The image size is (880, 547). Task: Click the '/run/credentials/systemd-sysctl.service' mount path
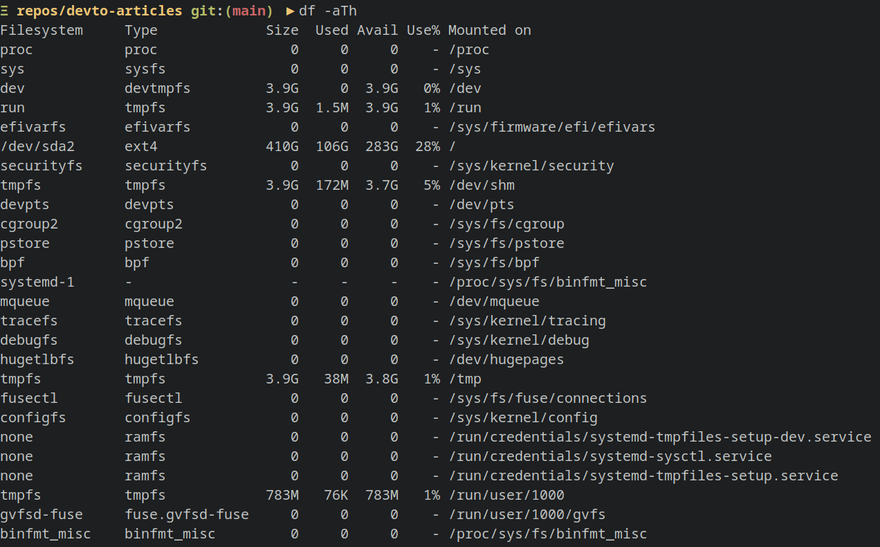[x=609, y=456]
